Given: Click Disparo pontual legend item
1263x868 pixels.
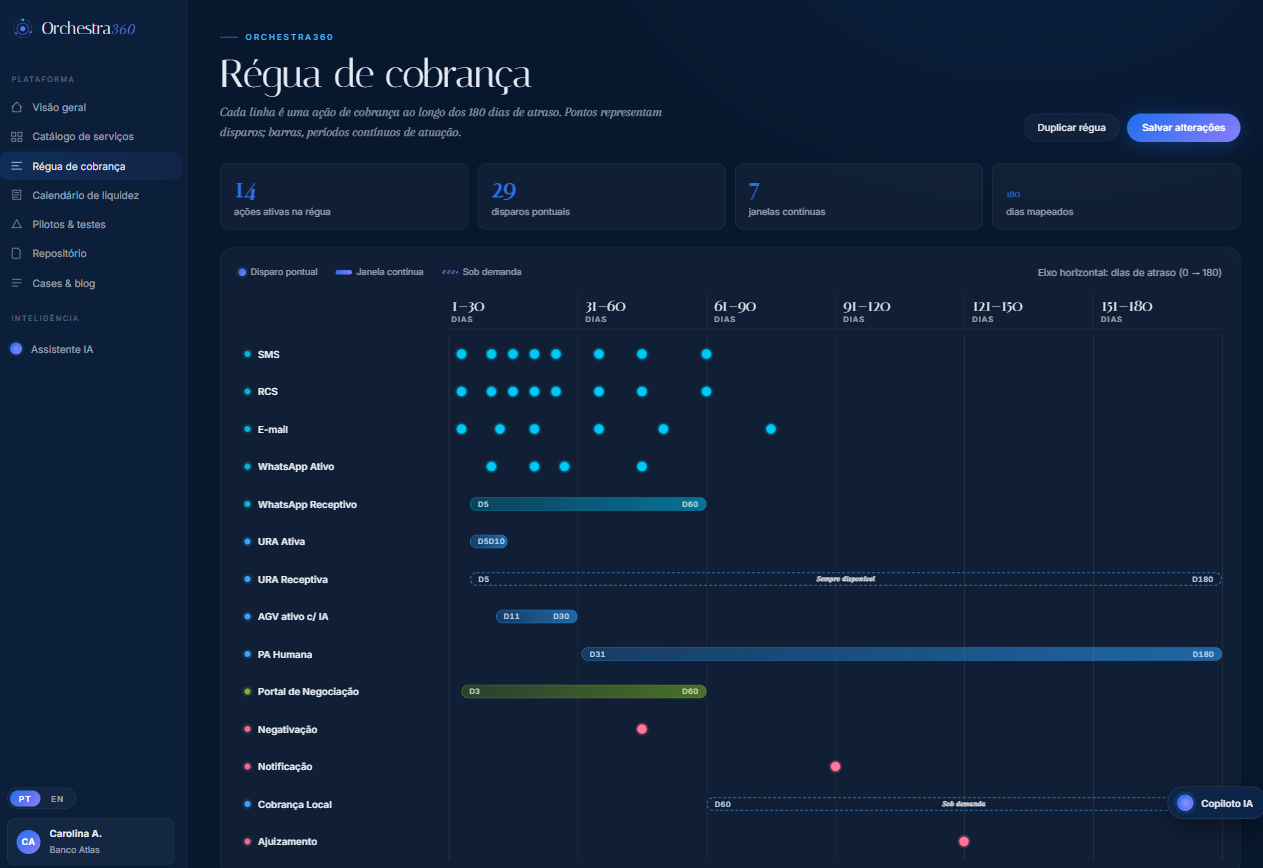Looking at the screenshot, I should pos(276,272).
